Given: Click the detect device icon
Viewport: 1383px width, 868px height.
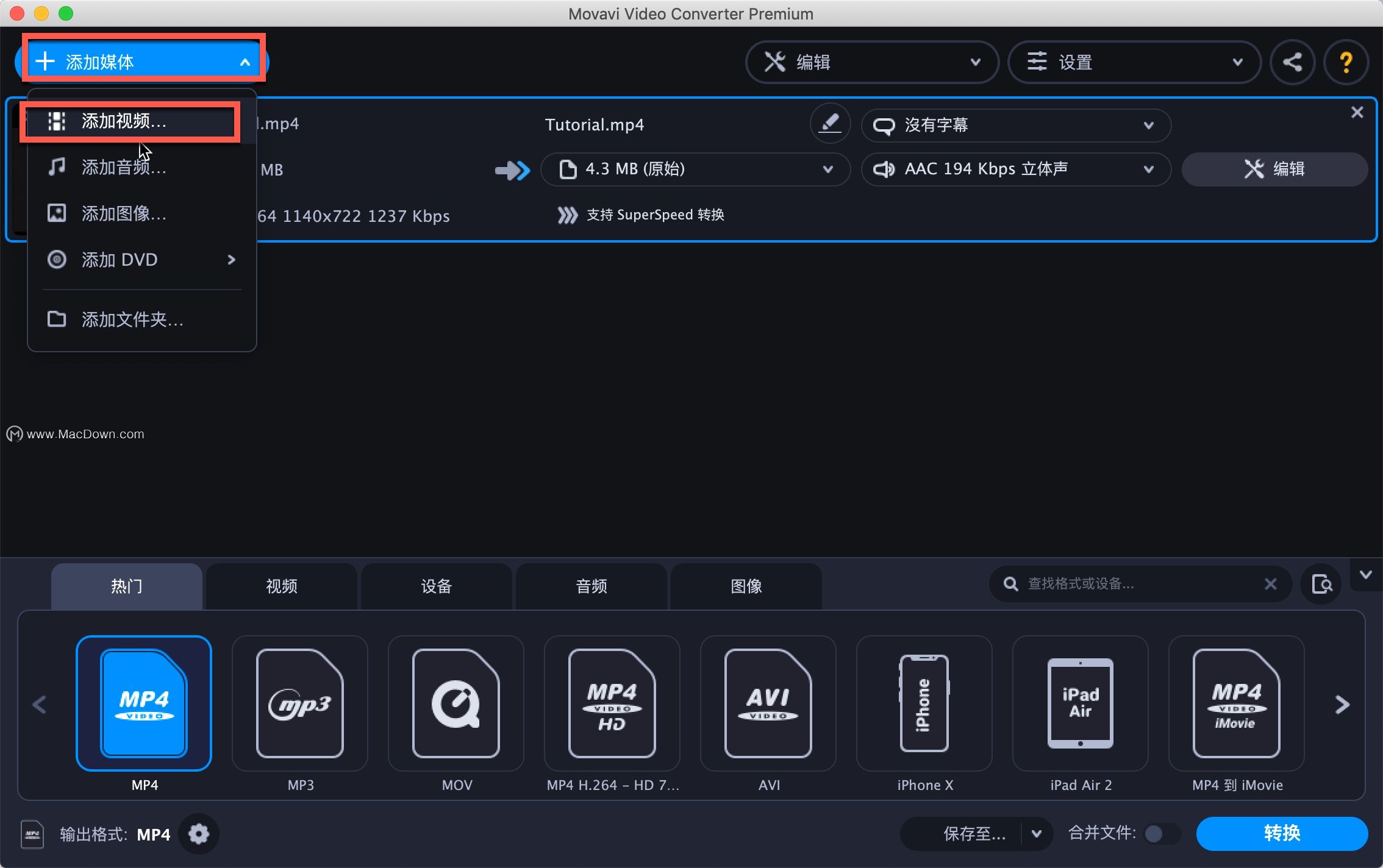Looking at the screenshot, I should [x=1321, y=584].
